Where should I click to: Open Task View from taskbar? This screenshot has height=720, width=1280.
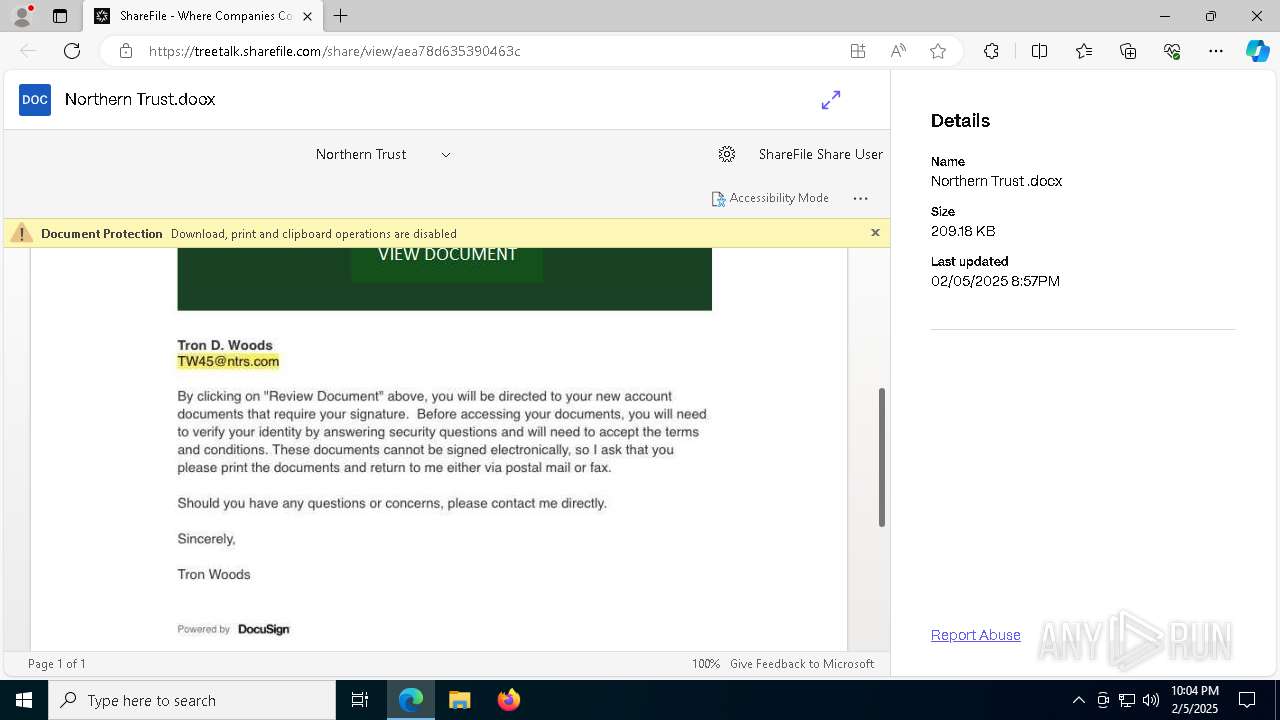tap(360, 700)
